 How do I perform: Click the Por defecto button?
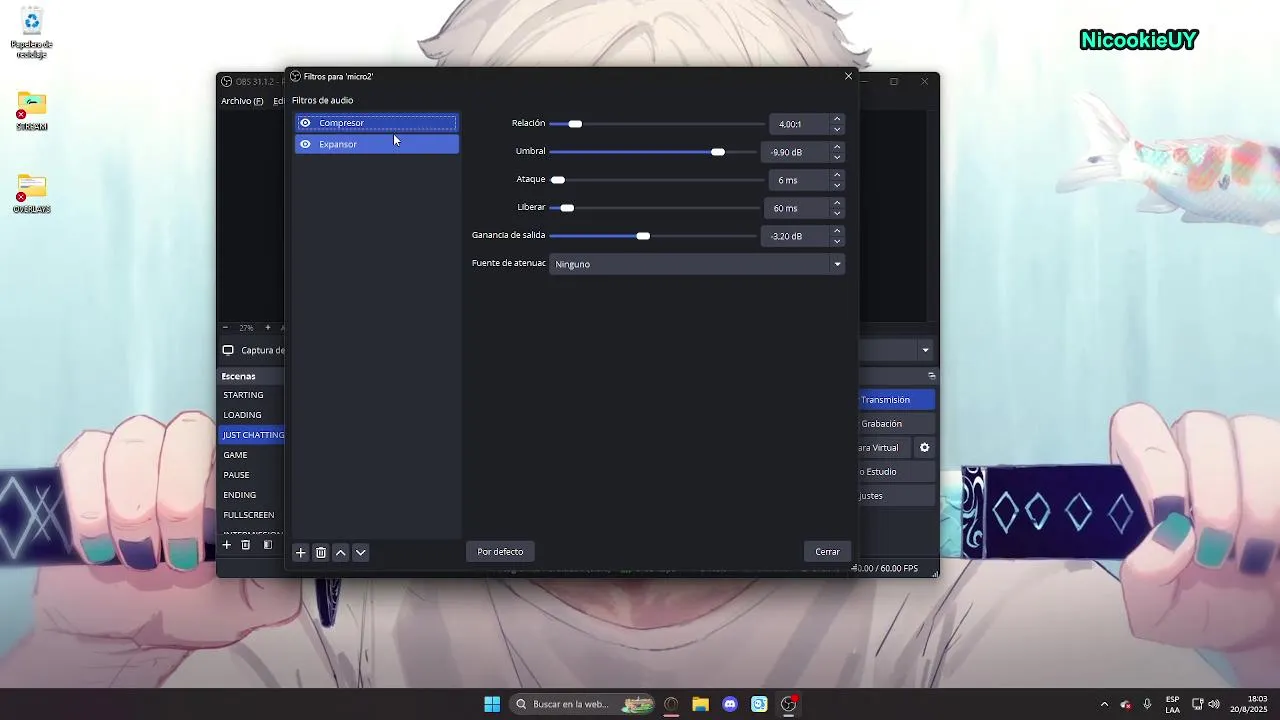click(500, 552)
